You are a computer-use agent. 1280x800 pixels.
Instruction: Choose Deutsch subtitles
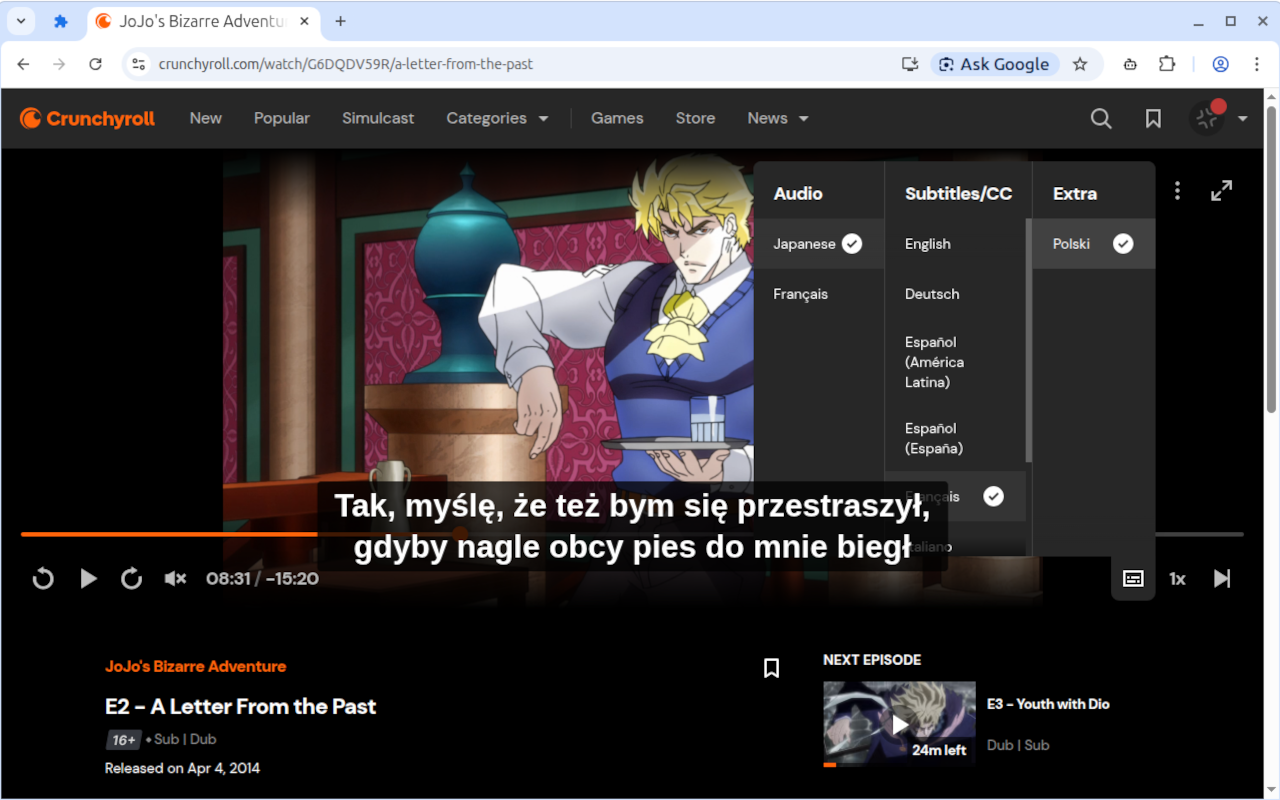coord(955,294)
